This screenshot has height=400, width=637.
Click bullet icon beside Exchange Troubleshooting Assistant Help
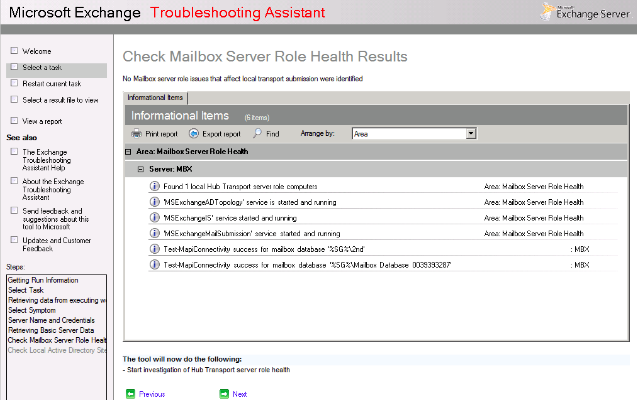pos(14,151)
